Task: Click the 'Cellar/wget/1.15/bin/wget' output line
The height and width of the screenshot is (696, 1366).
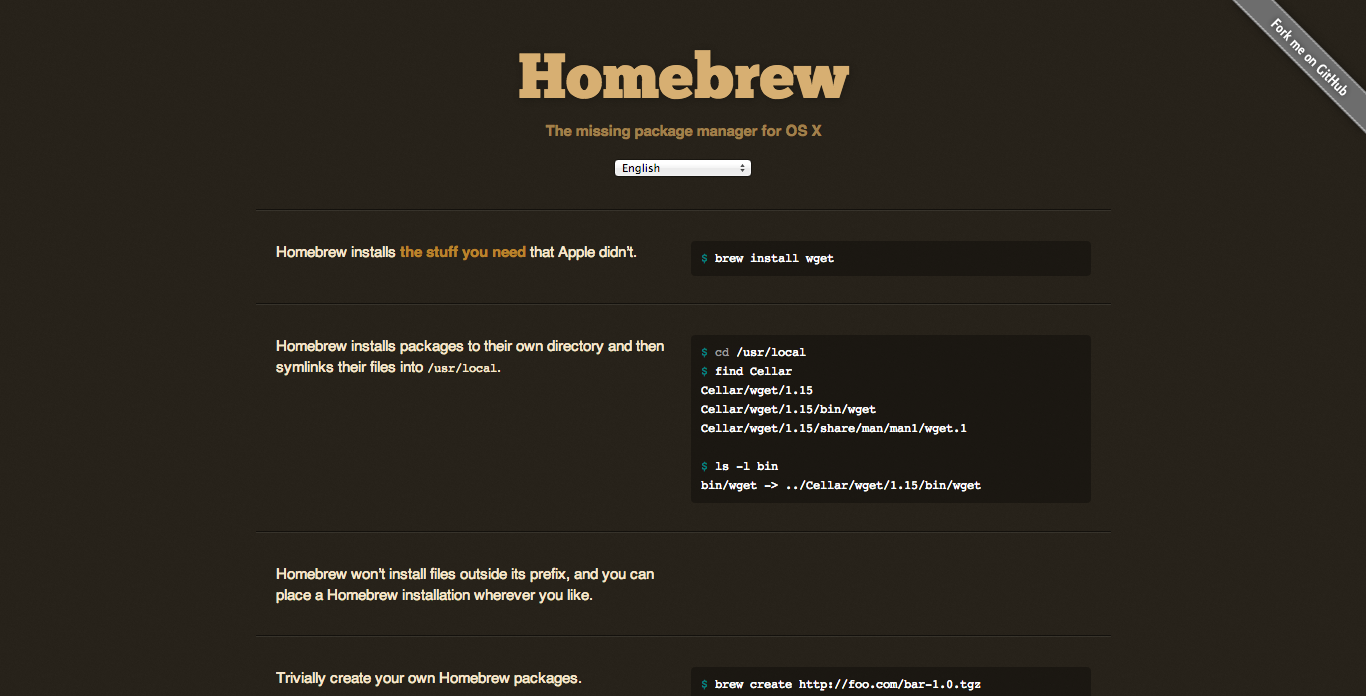Action: point(788,409)
